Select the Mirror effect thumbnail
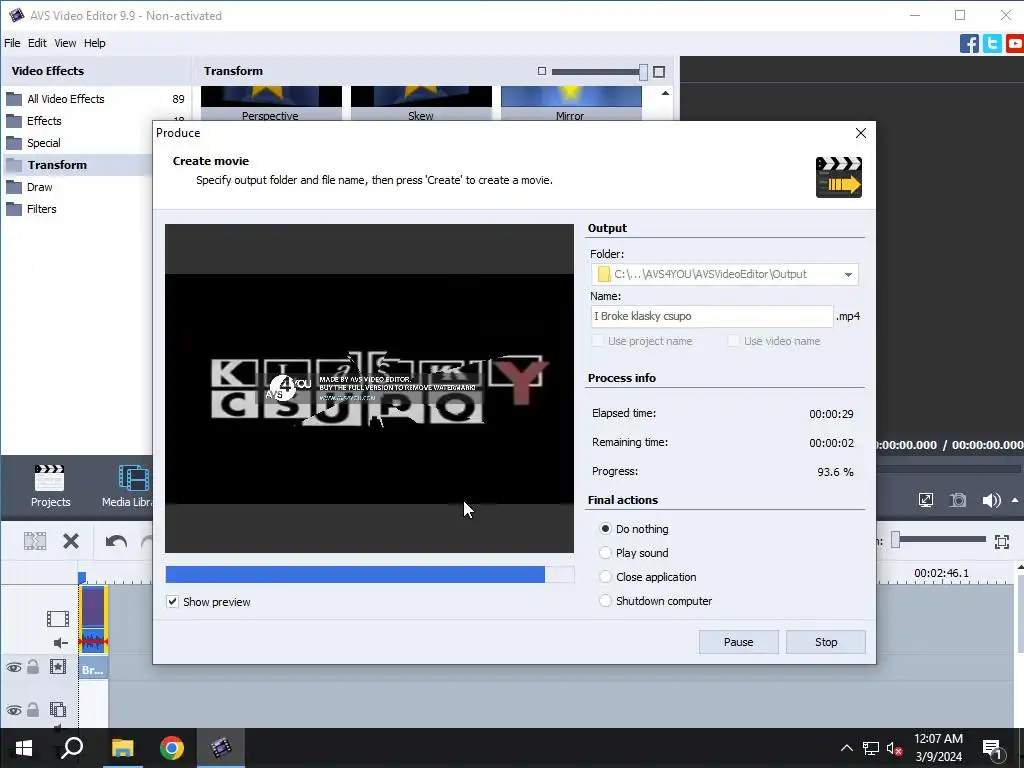This screenshot has height=768, width=1024. (571, 104)
